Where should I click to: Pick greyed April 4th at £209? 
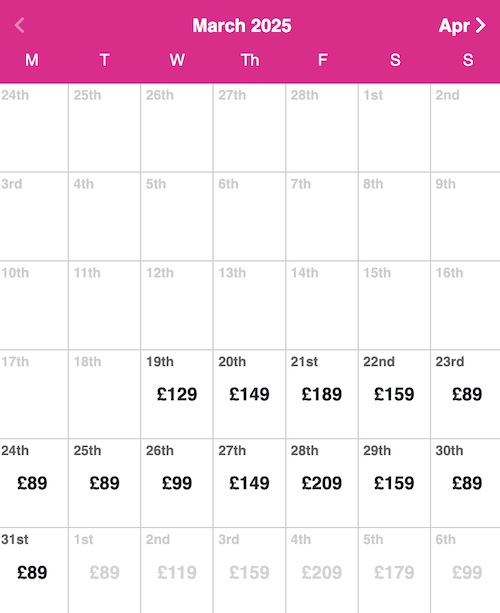click(322, 570)
